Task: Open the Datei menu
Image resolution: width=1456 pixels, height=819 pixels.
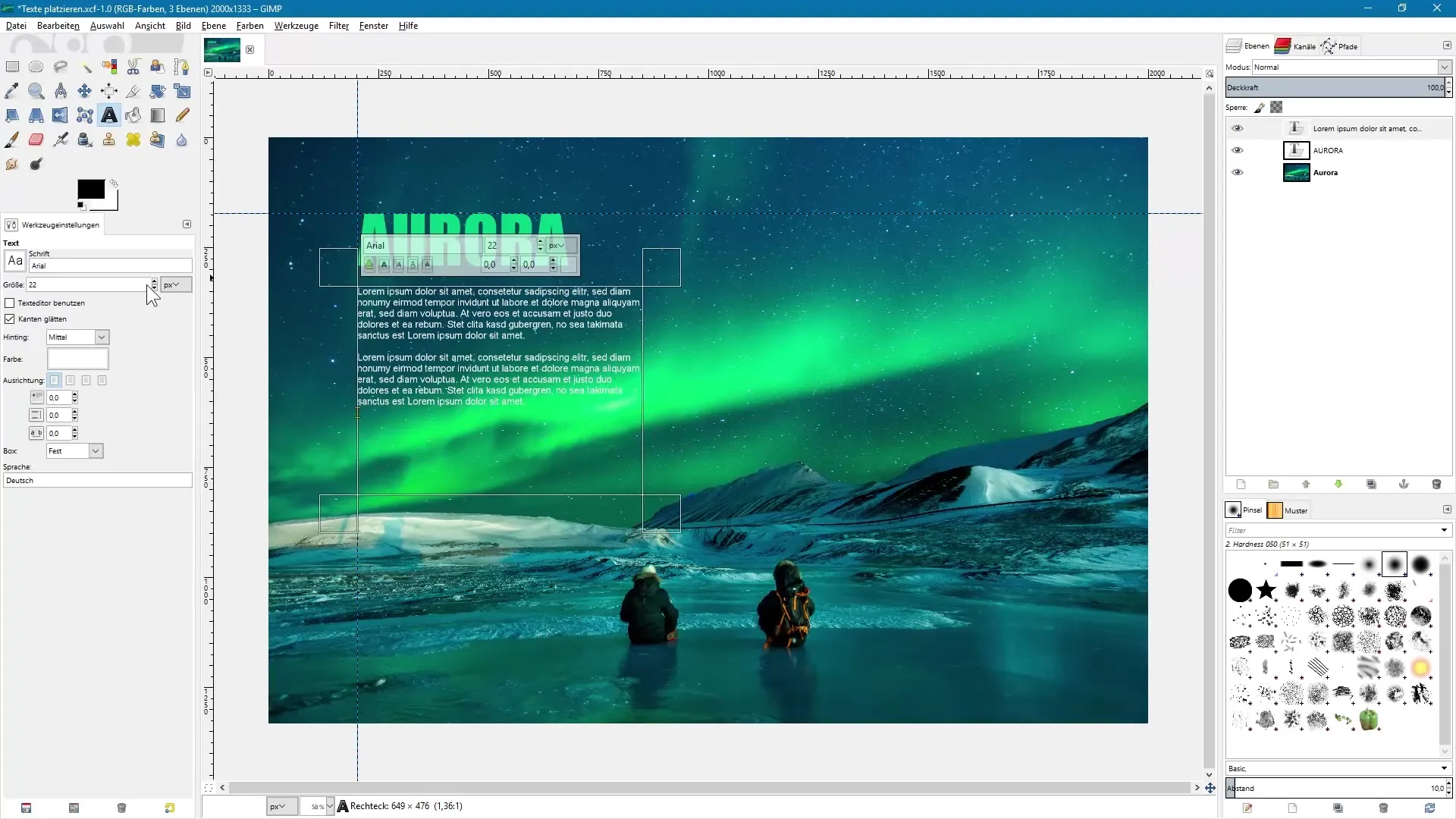Action: 16,25
